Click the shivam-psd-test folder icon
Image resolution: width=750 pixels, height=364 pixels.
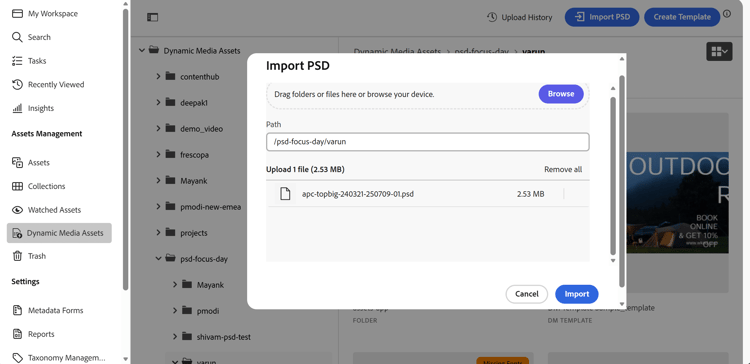pyautogui.click(x=187, y=337)
